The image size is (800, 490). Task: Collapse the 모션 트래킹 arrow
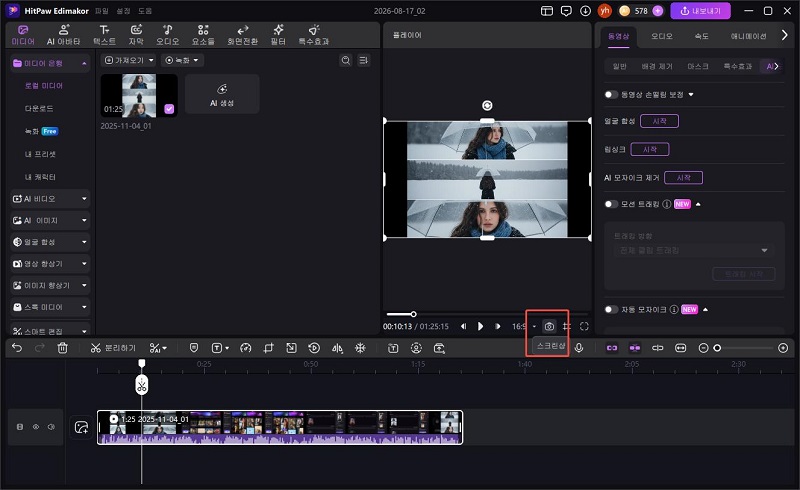[698, 204]
